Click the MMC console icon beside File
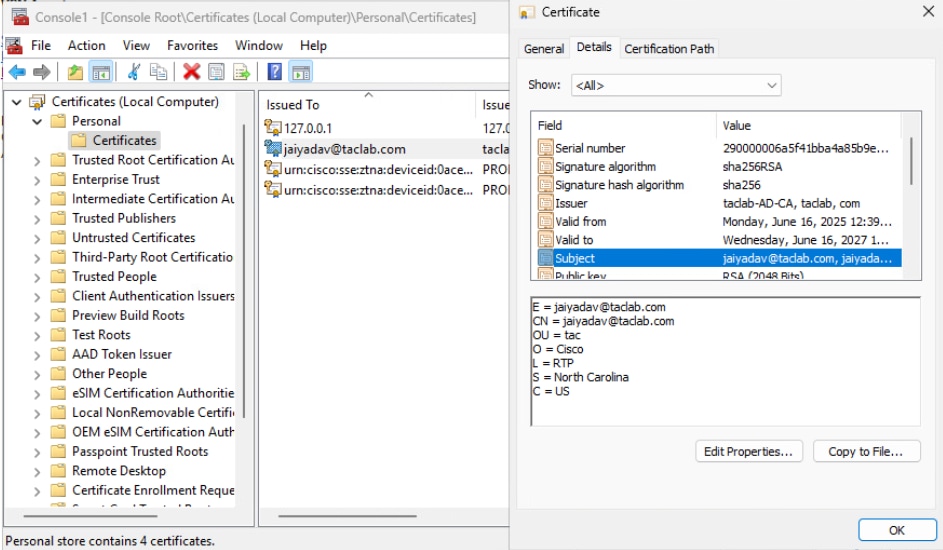Image resolution: width=943 pixels, height=550 pixels. coord(14,46)
